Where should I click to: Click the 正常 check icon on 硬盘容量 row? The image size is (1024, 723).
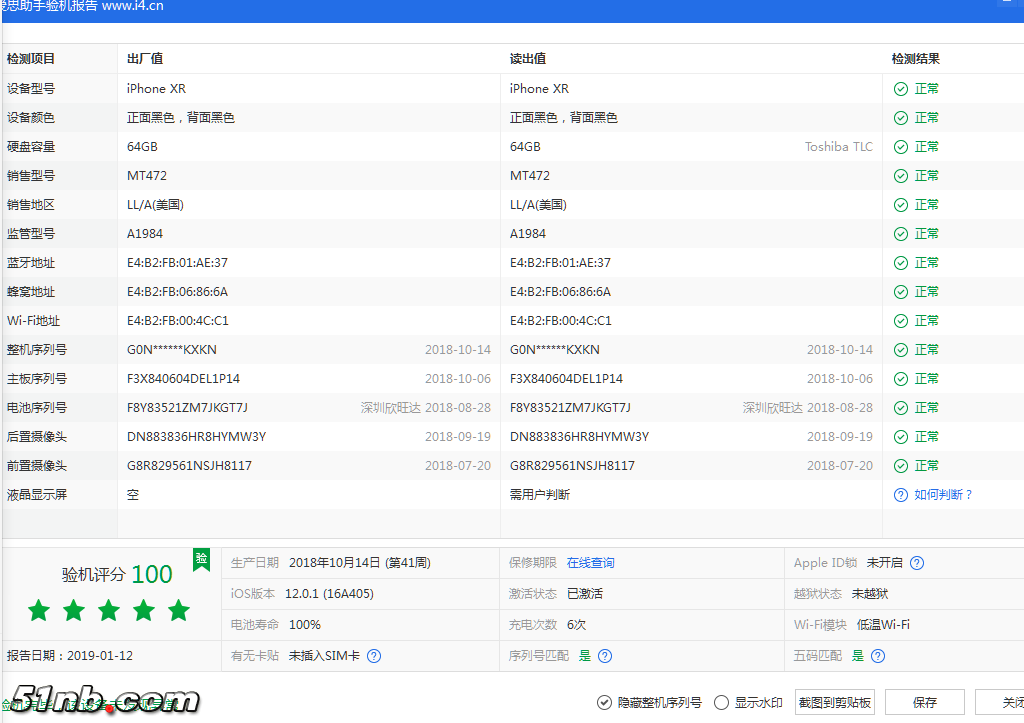pos(901,146)
